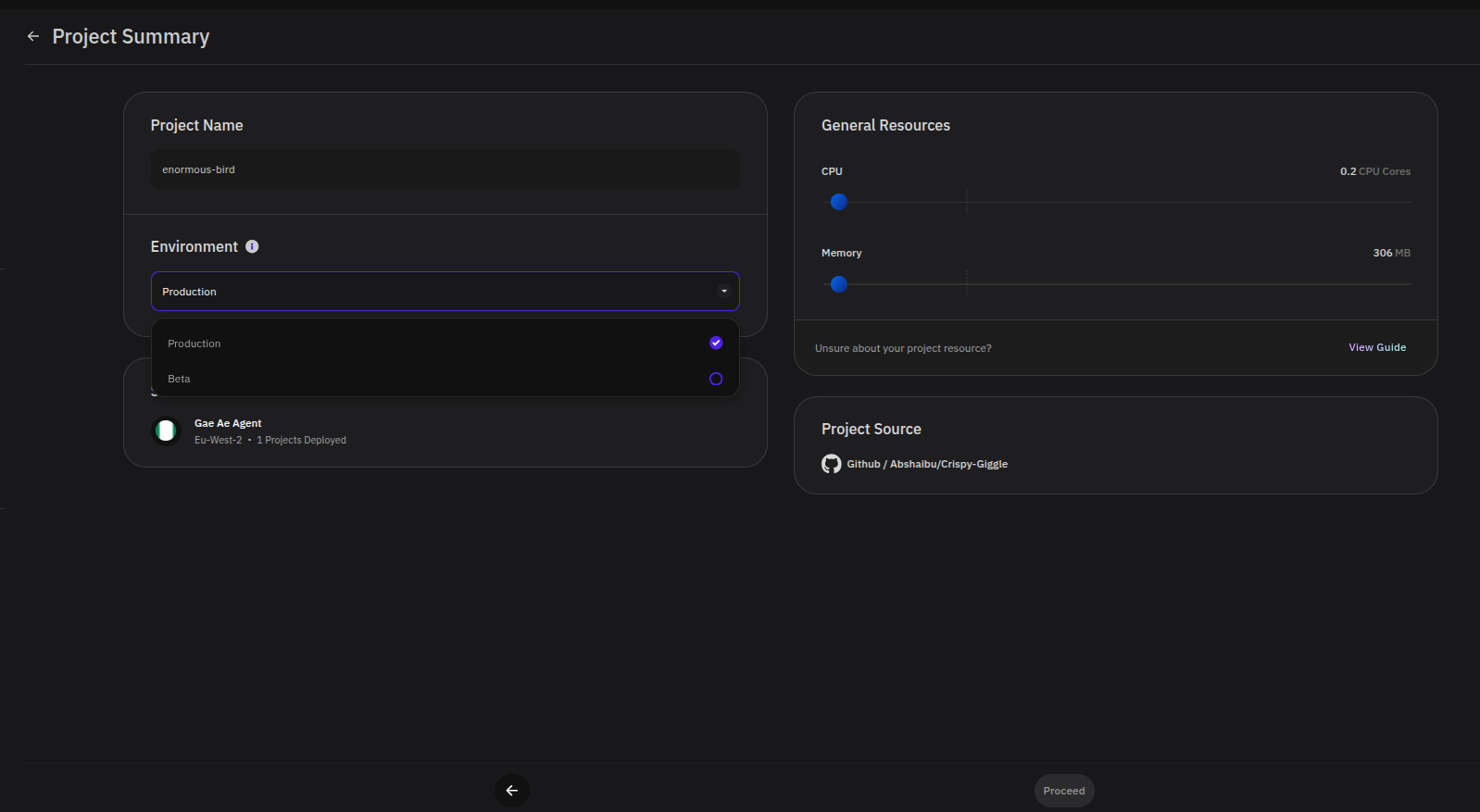
Task: Click the back arrow beside Project Summary
Action: click(33, 36)
